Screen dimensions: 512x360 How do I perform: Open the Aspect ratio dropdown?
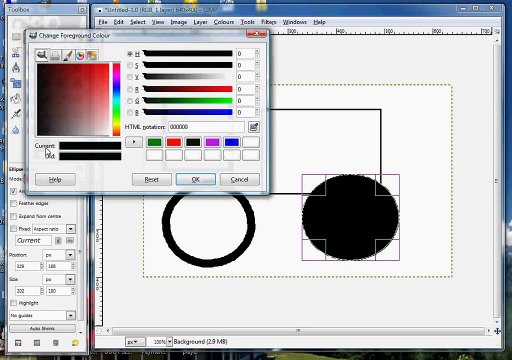pyautogui.click(x=54, y=229)
